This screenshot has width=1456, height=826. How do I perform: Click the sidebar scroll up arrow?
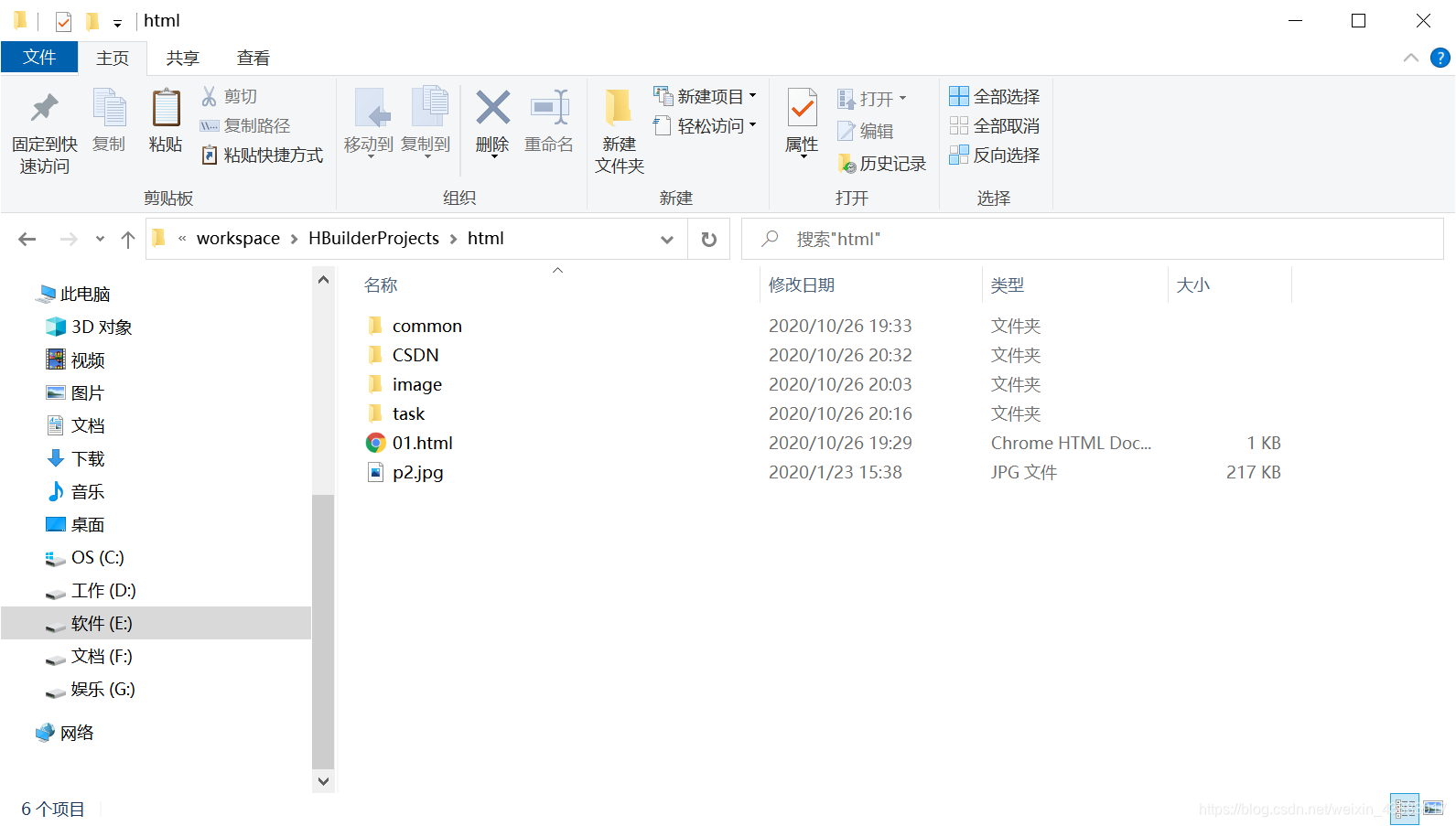point(323,280)
